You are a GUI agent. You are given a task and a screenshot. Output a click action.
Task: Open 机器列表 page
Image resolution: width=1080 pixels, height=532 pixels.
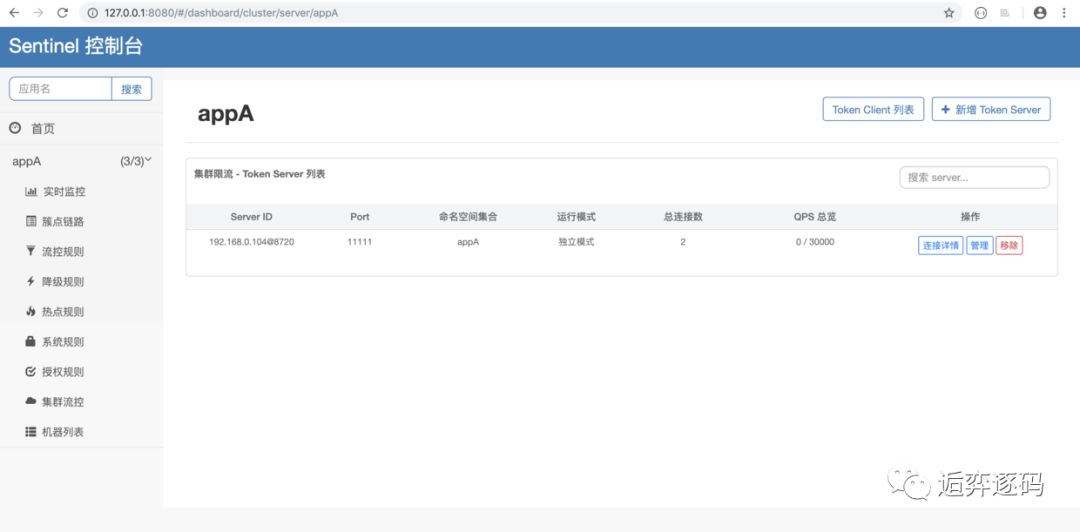coord(63,432)
